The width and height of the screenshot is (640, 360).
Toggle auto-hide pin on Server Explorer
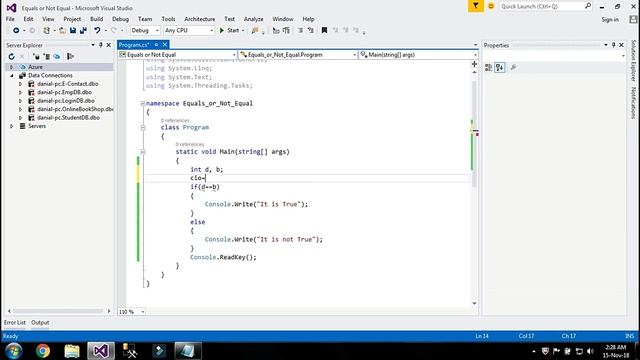click(101, 45)
